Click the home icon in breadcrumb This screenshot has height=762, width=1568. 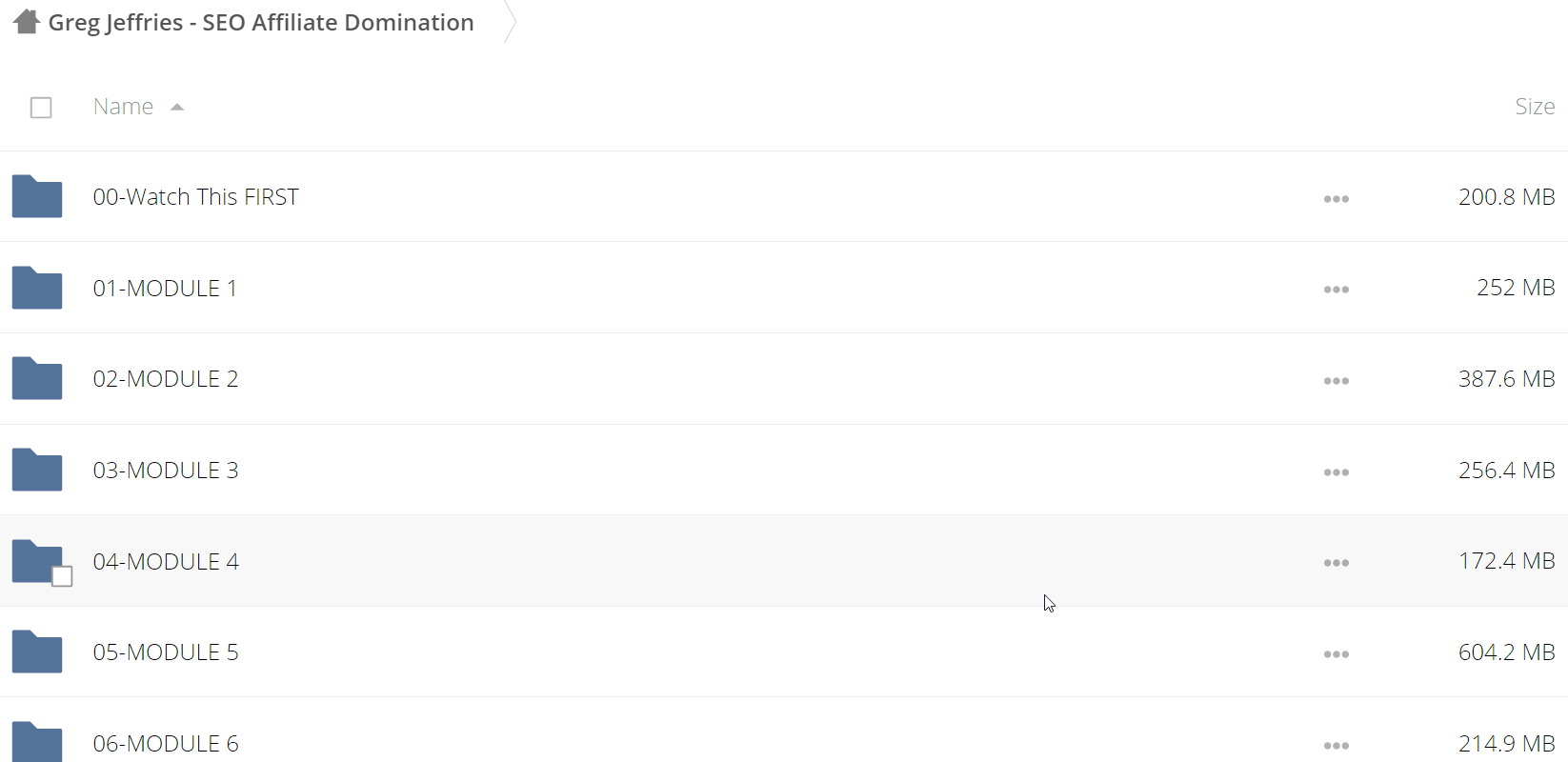tap(27, 21)
